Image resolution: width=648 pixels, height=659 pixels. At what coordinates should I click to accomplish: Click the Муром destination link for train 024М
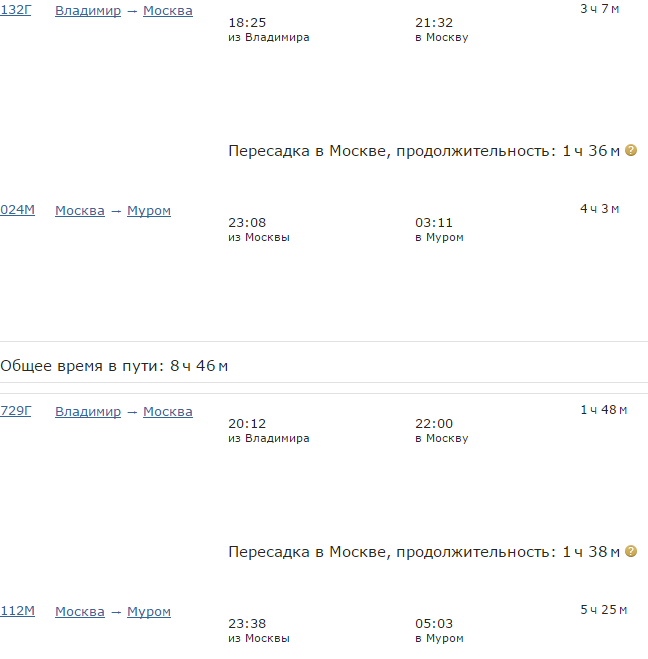(149, 211)
